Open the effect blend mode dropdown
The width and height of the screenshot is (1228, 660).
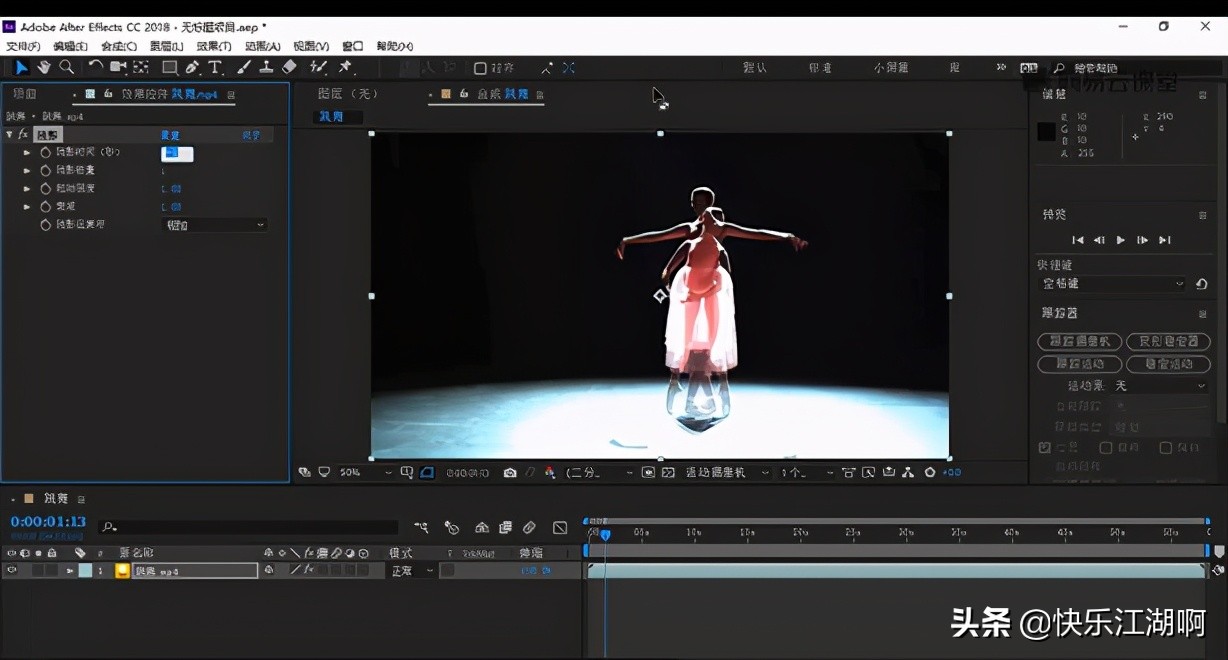pos(214,225)
